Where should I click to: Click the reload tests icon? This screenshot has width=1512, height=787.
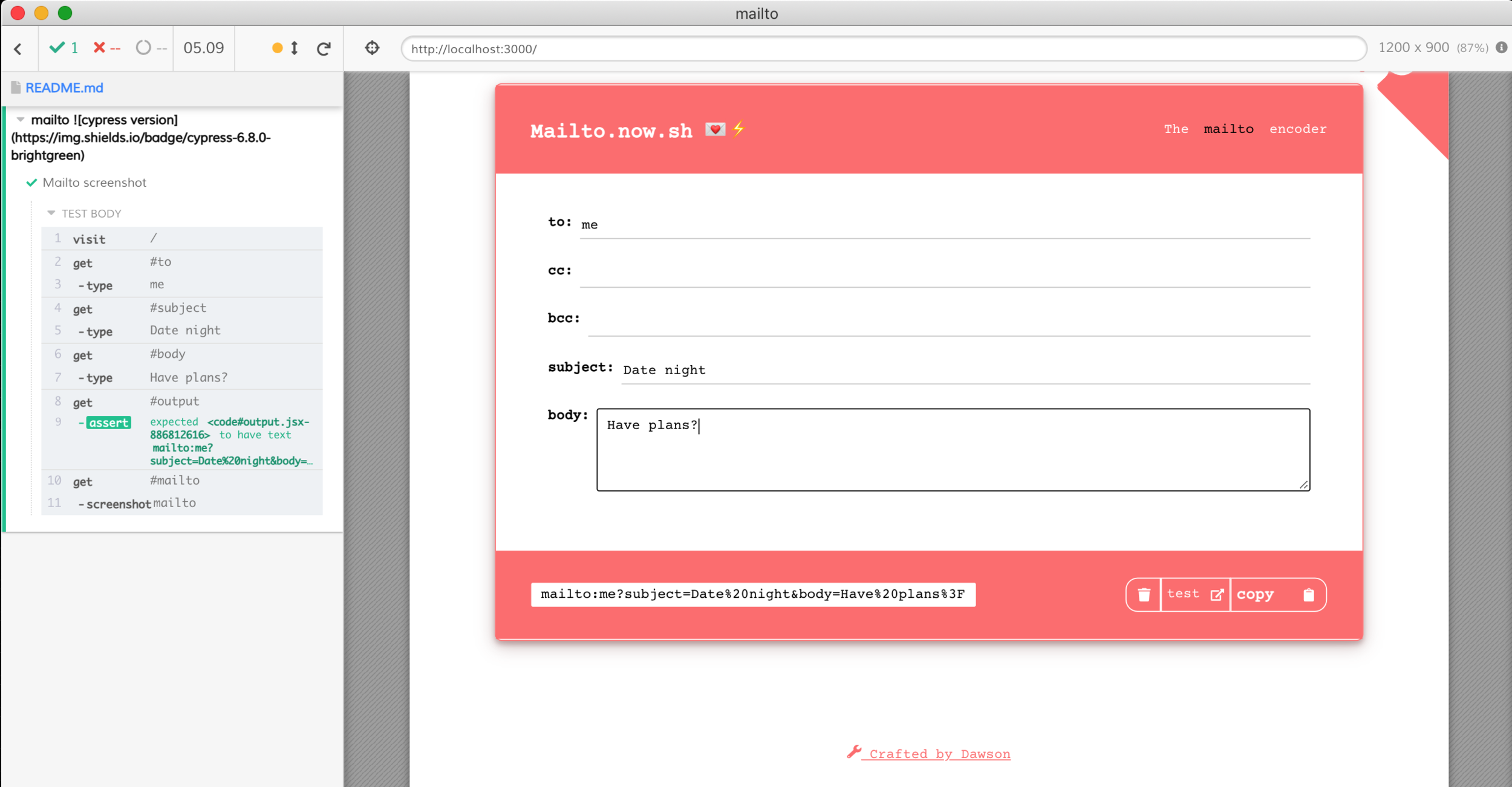point(324,48)
